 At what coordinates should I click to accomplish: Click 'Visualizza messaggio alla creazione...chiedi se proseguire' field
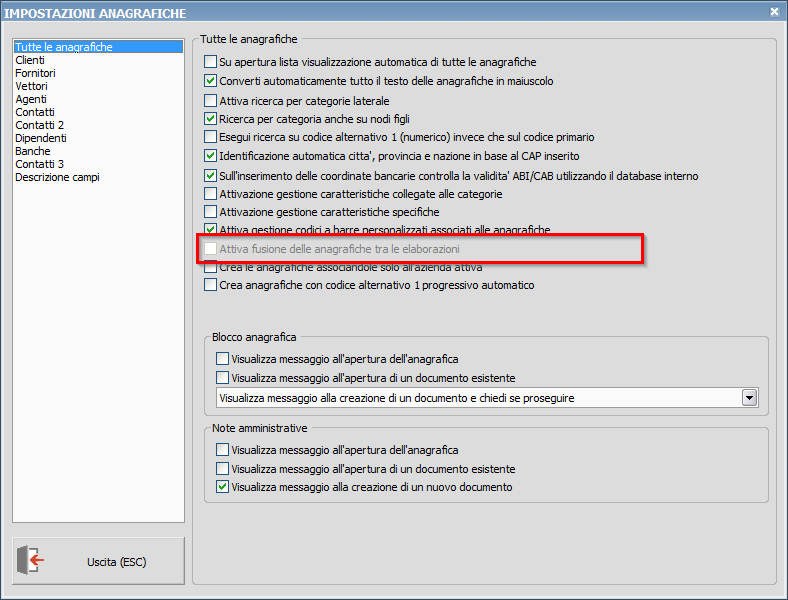(x=487, y=398)
